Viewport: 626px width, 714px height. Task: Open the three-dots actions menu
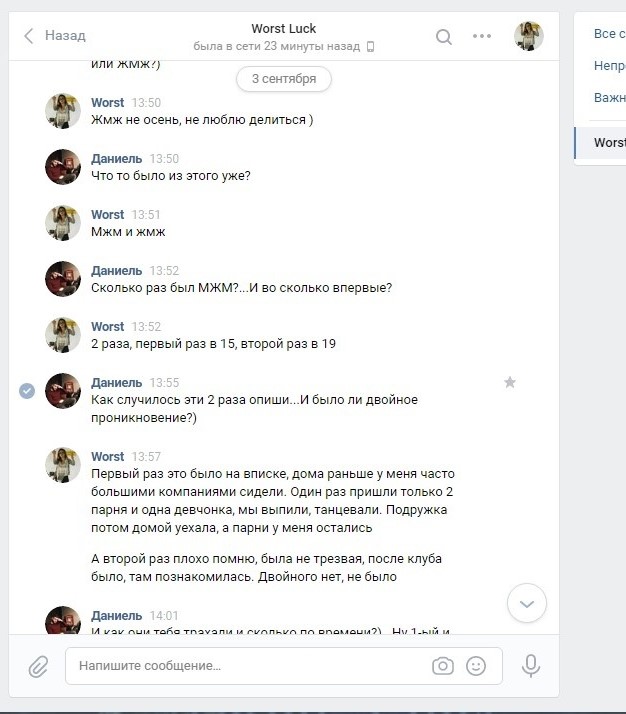[482, 36]
